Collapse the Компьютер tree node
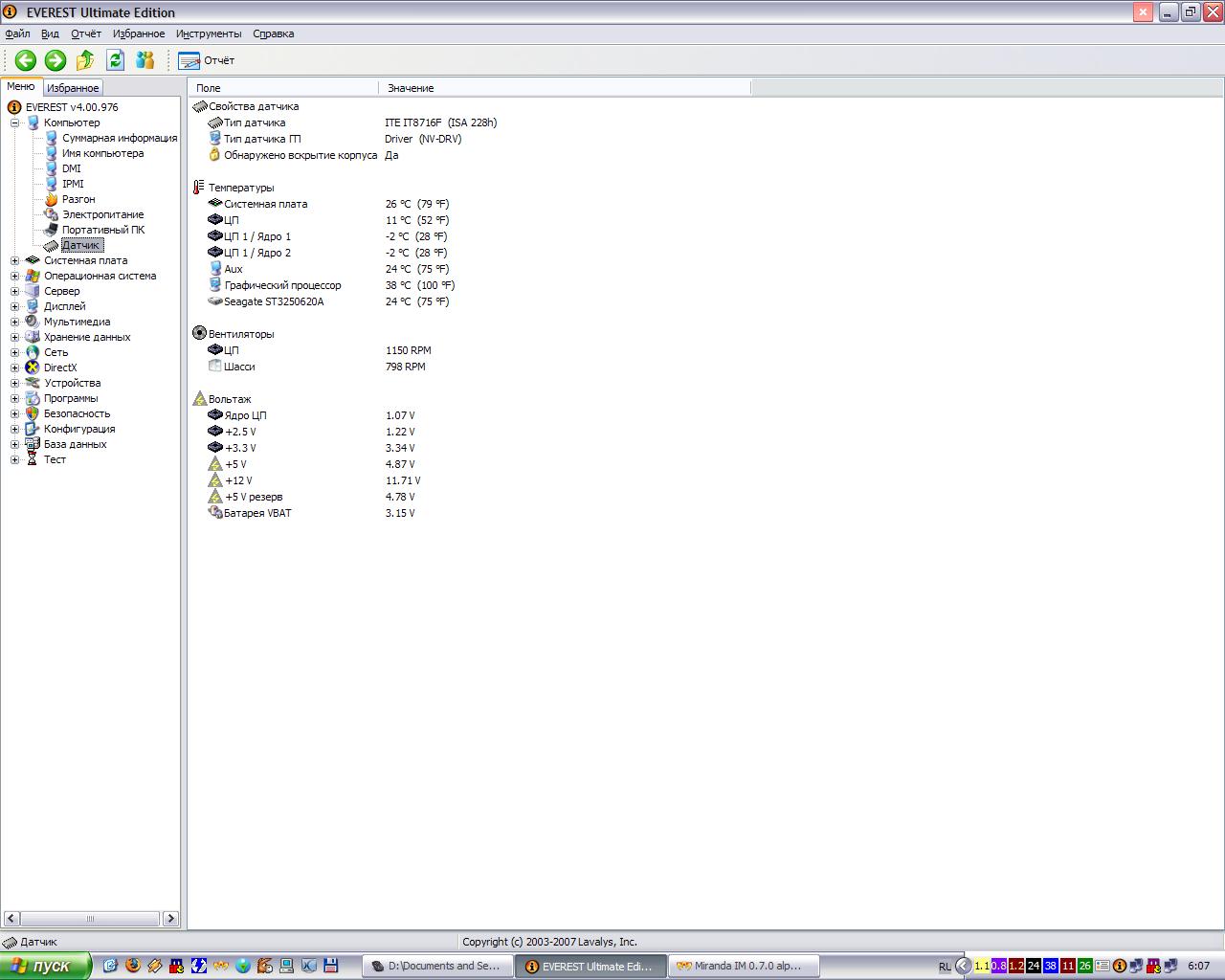The width and height of the screenshot is (1225, 980). [x=14, y=122]
